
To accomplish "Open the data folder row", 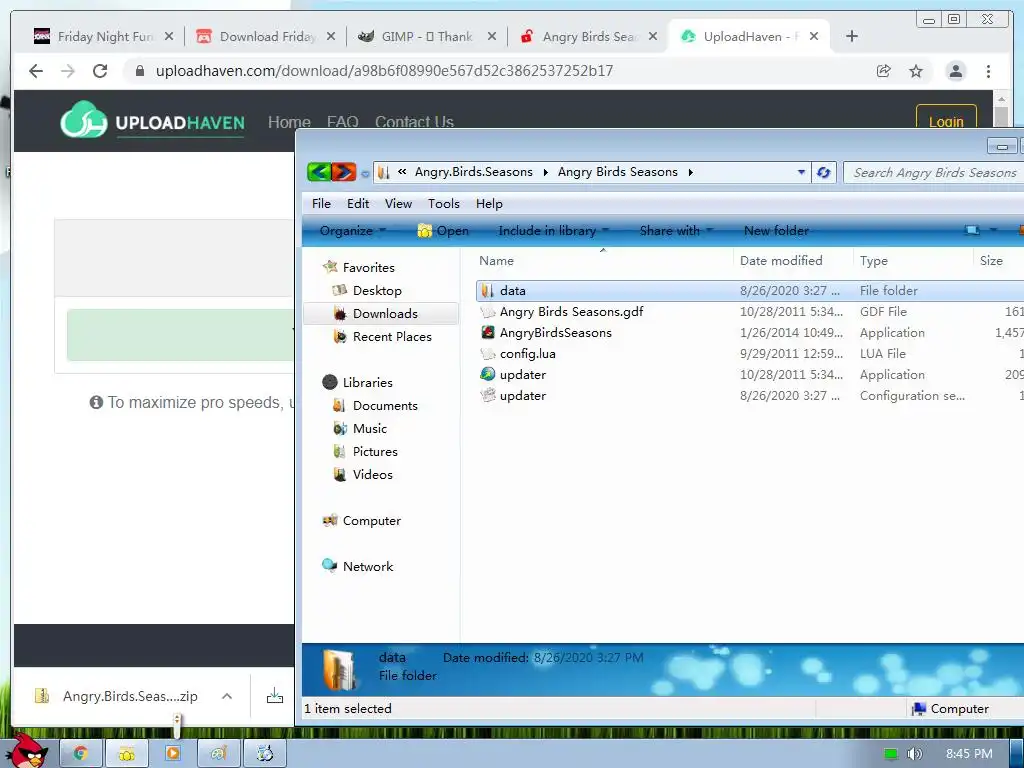I will coord(750,291).
